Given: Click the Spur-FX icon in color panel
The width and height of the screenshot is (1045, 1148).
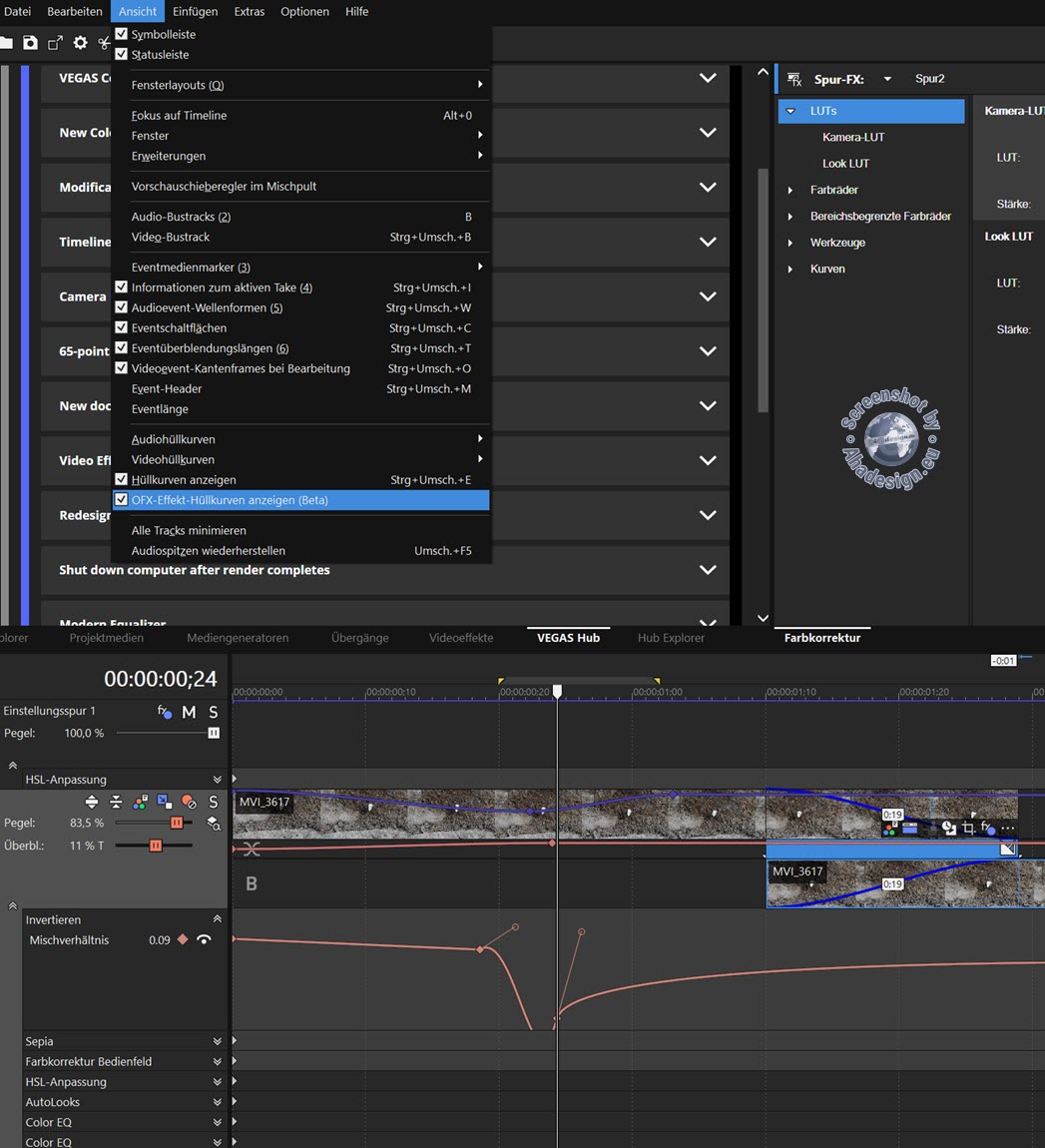Looking at the screenshot, I should tap(794, 79).
